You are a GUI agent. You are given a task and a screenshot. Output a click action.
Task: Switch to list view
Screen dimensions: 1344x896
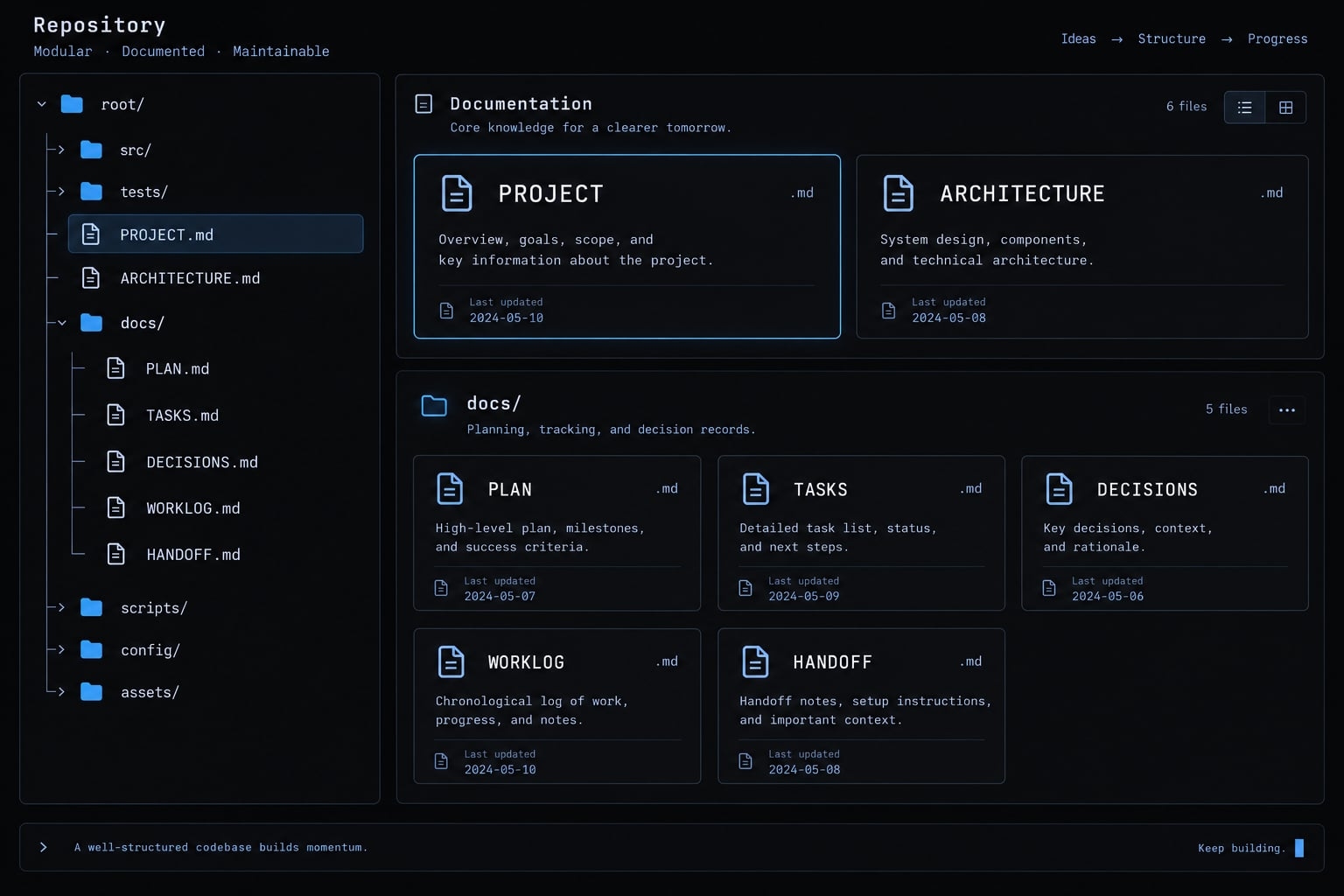point(1244,108)
